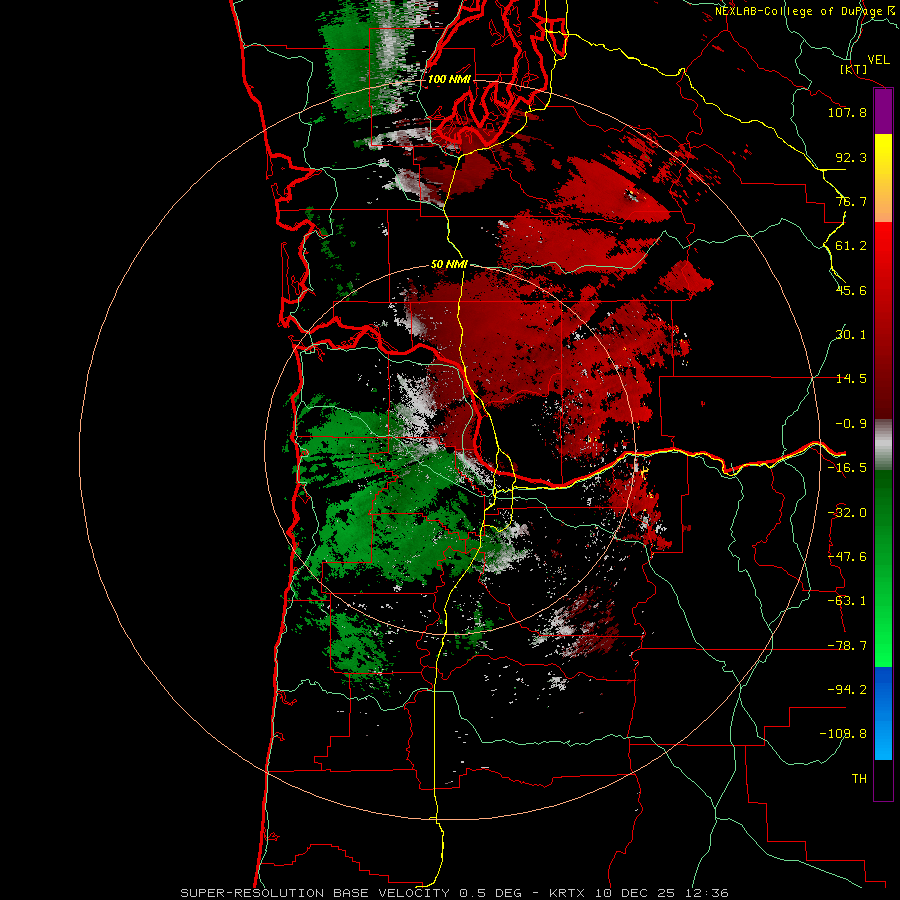Screen dimensions: 900x900
Task: Click the -32.0 velocity scale value
Action: click(847, 513)
